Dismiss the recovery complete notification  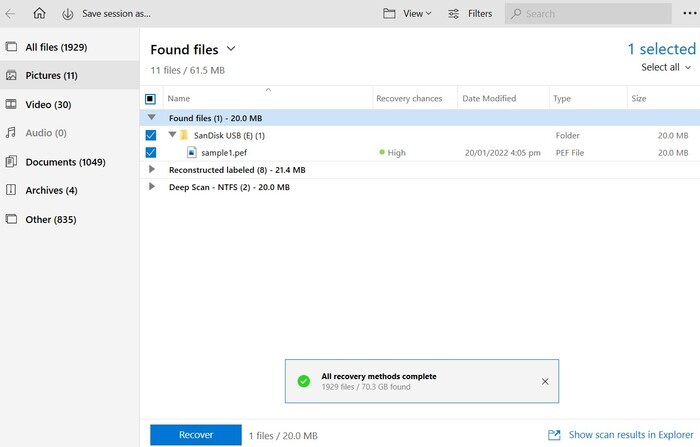click(x=544, y=381)
